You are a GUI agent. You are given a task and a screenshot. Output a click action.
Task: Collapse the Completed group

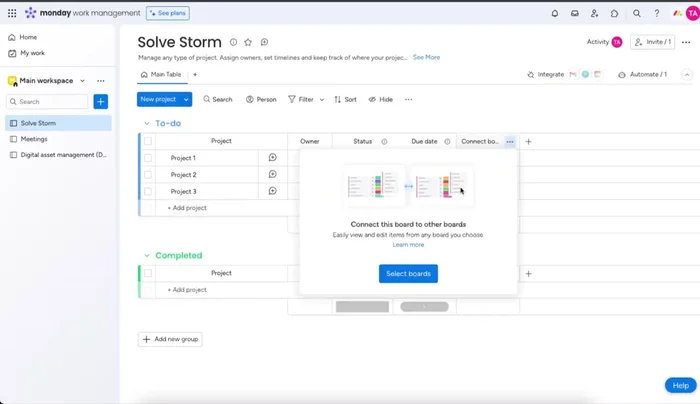click(146, 256)
